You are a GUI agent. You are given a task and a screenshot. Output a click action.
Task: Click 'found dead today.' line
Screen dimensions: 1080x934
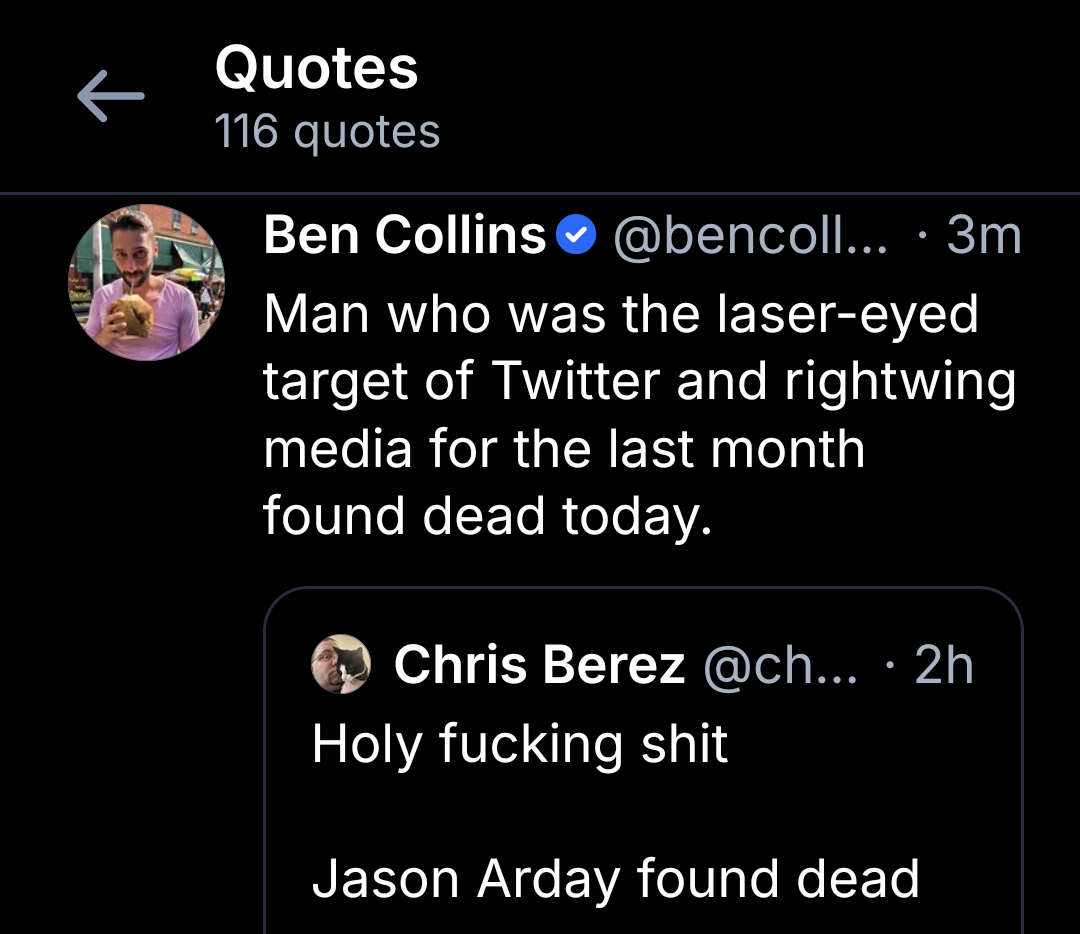coord(488,516)
